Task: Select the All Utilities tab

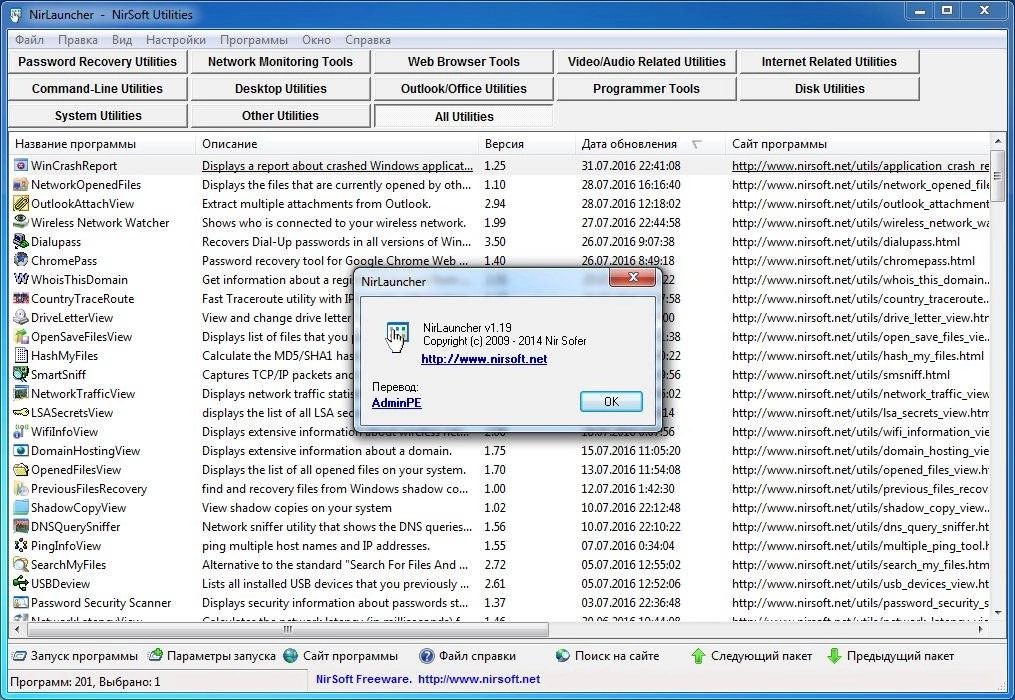Action: tap(463, 117)
